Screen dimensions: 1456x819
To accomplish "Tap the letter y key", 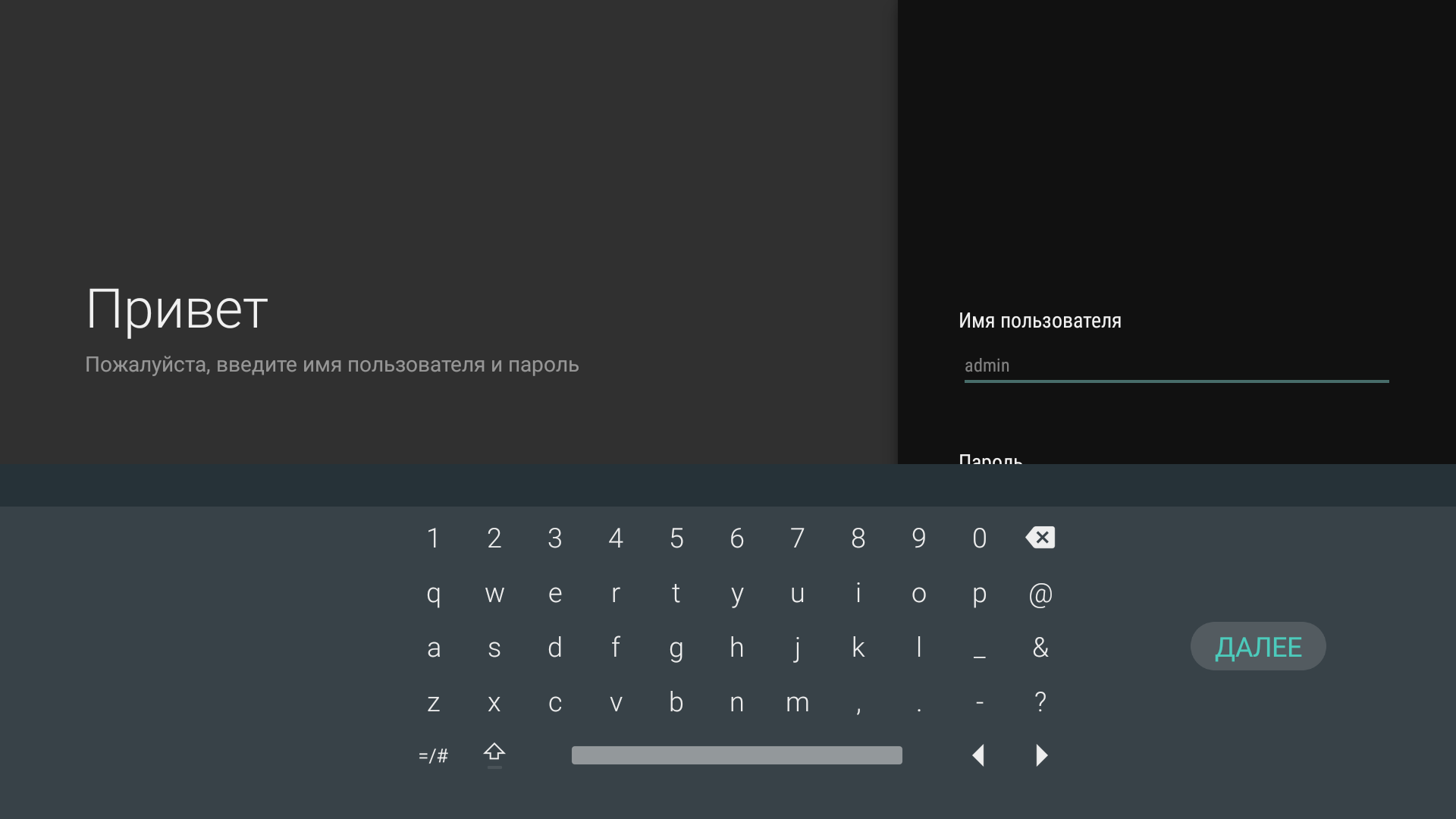I will (737, 596).
